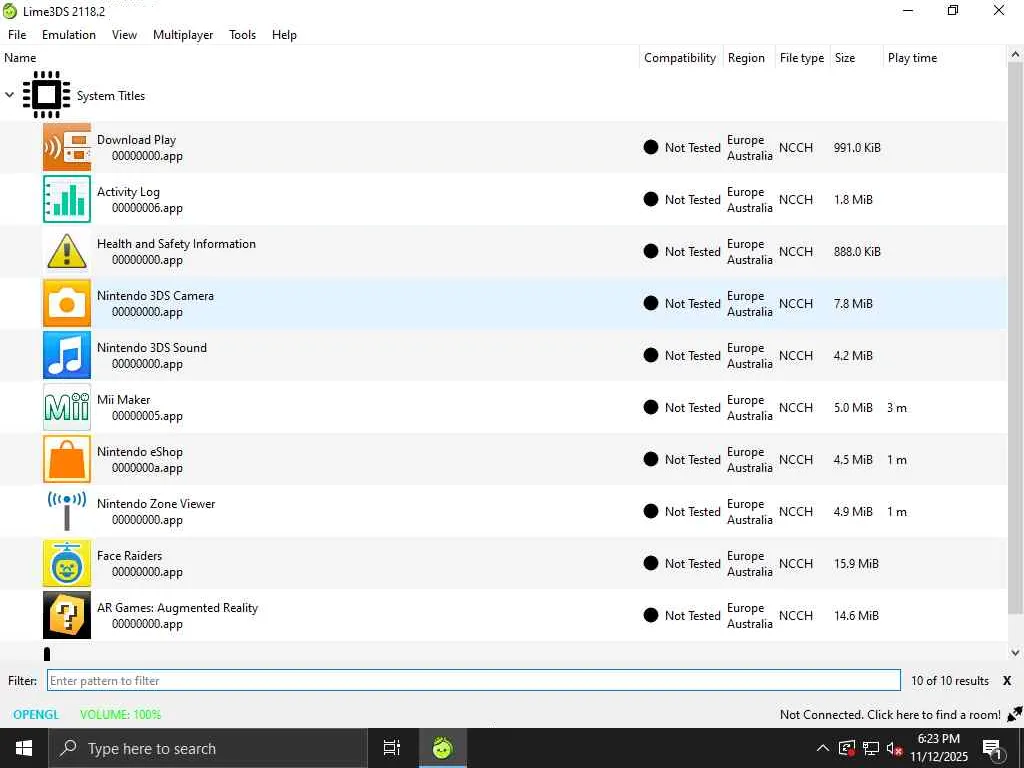This screenshot has width=1024, height=768.
Task: Click Nintendo Zone Viewer's Europe Australia region
Action: [x=750, y=511]
